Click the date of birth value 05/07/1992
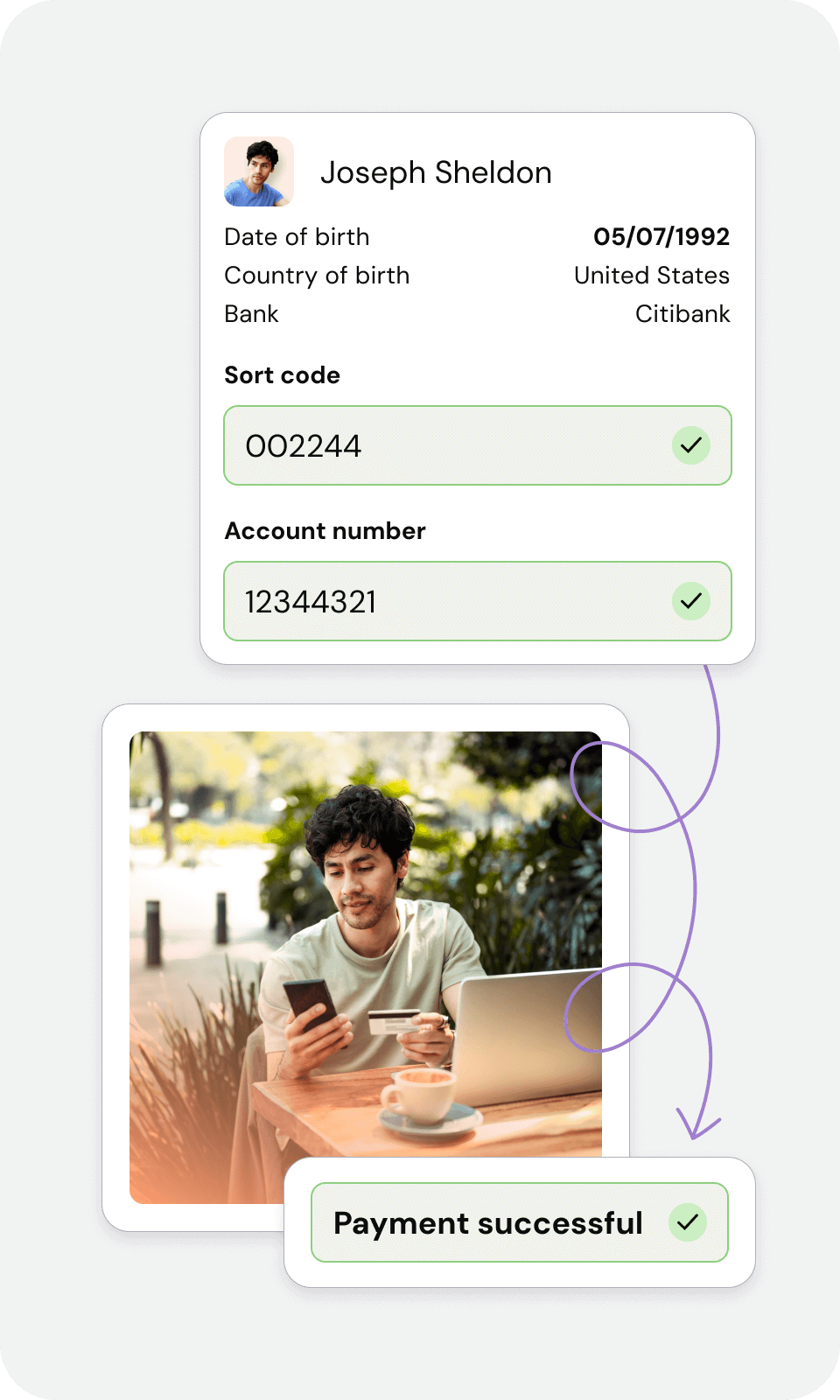Image resolution: width=840 pixels, height=1400 pixels. pyautogui.click(x=661, y=237)
